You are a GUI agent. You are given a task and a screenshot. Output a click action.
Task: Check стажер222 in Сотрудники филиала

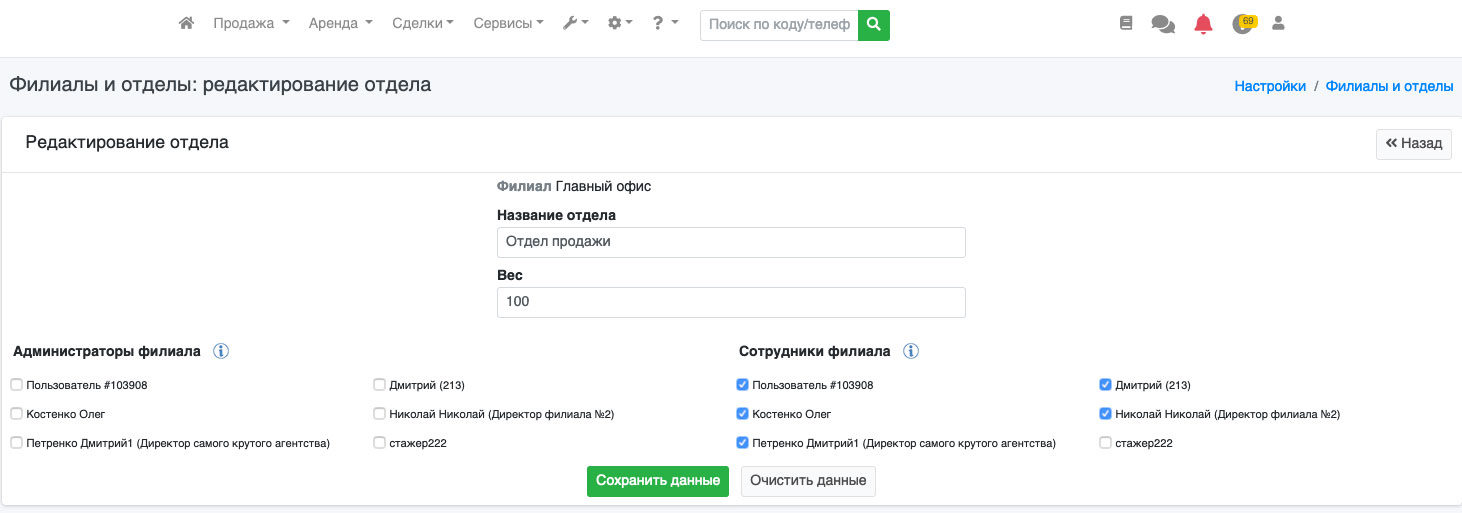(1105, 443)
